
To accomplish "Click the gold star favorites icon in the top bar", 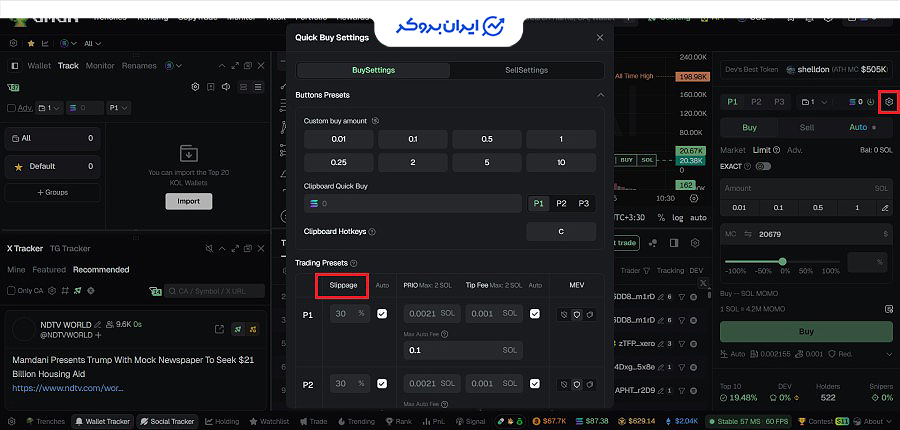I will pos(31,43).
